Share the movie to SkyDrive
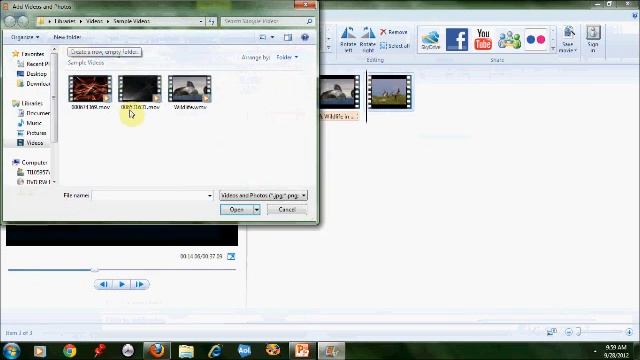 coord(431,40)
